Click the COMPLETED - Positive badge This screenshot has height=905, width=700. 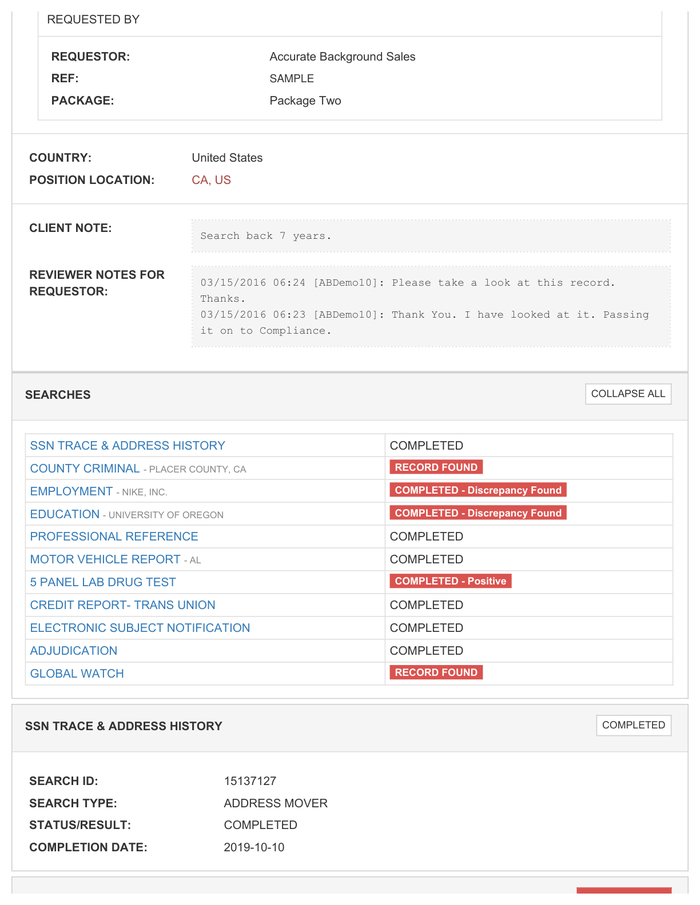point(450,581)
